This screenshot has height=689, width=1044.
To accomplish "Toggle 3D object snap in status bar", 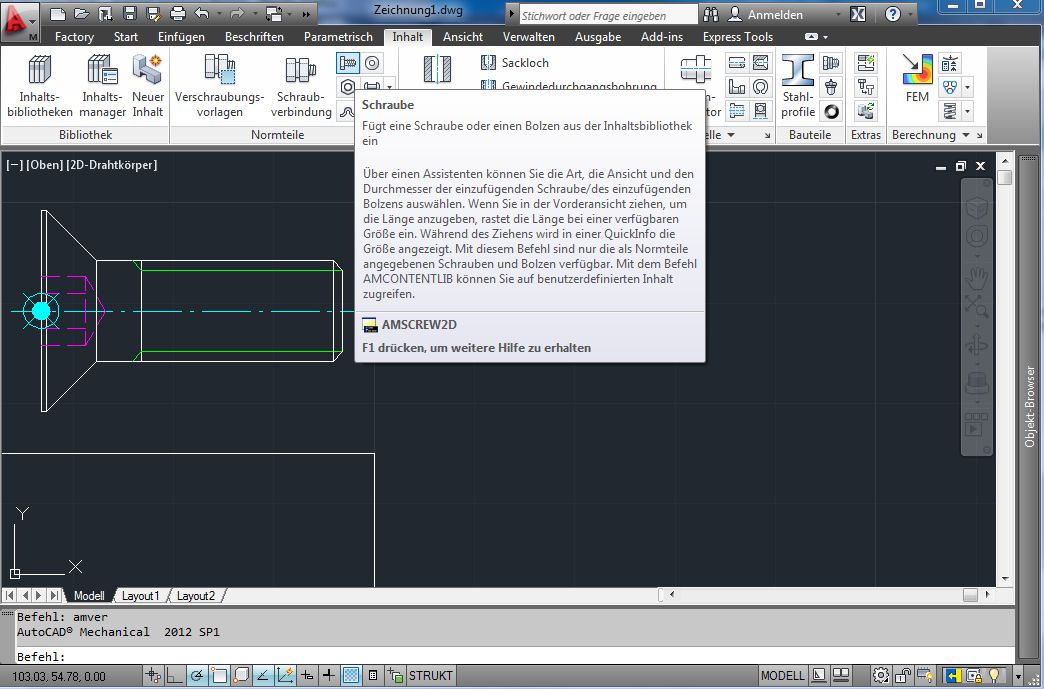I will (241, 676).
